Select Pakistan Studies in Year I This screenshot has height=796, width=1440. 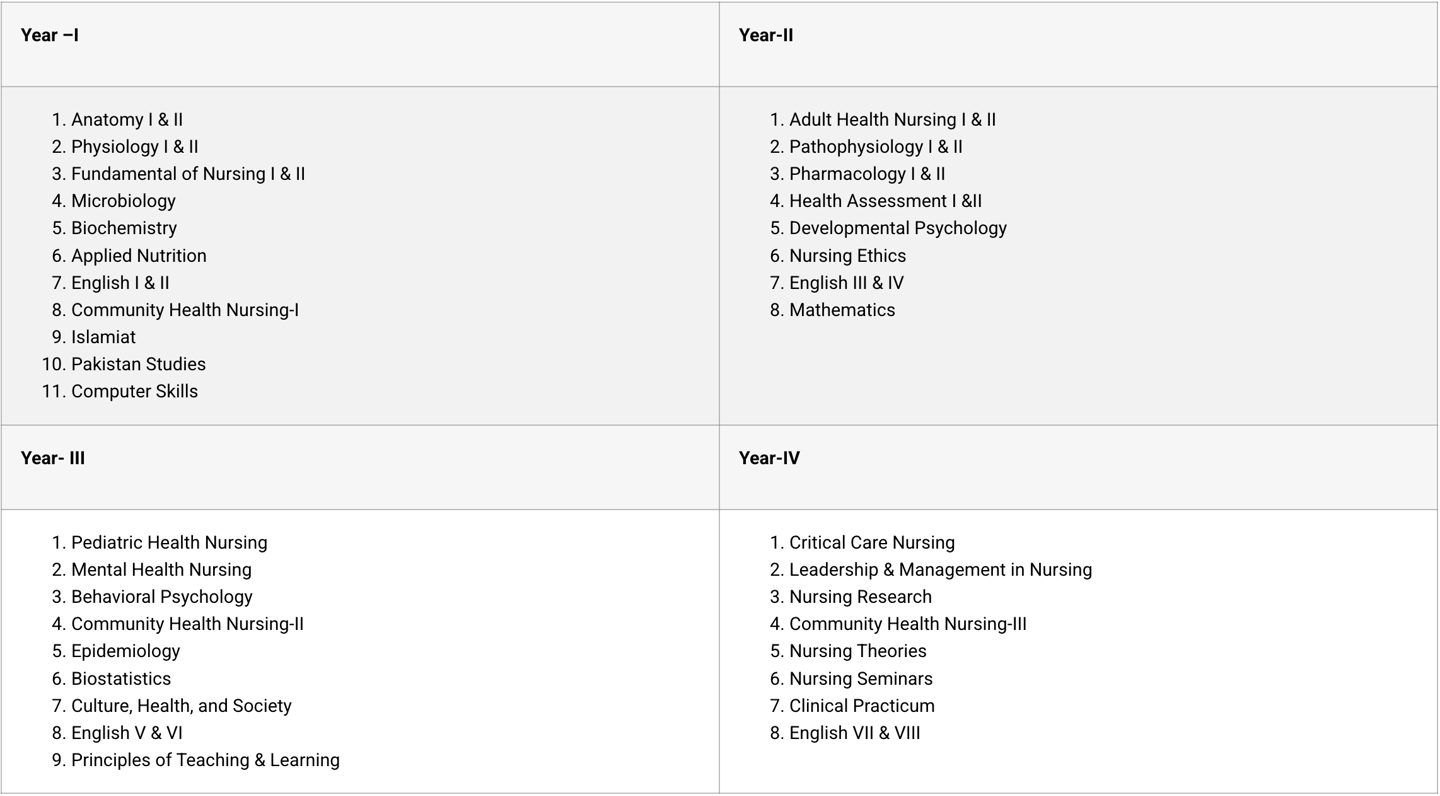138,365
